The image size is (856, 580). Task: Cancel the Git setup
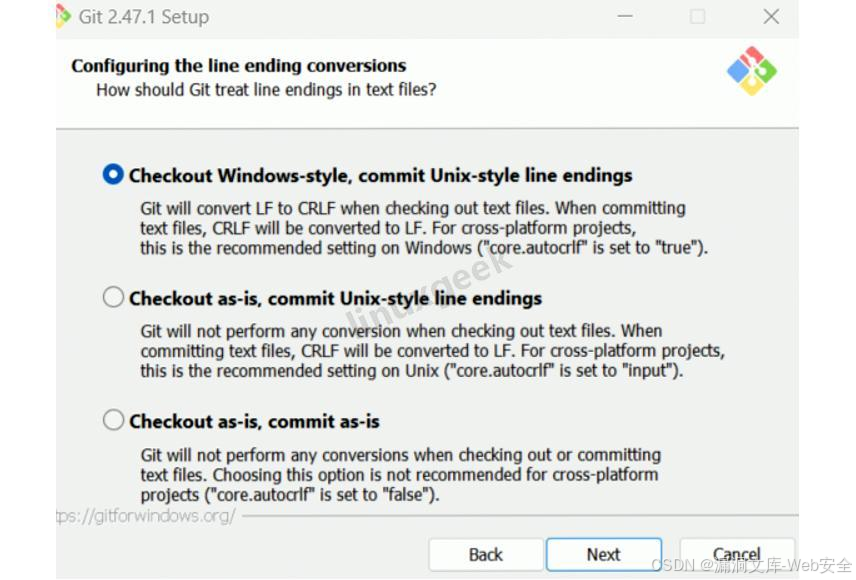[736, 554]
